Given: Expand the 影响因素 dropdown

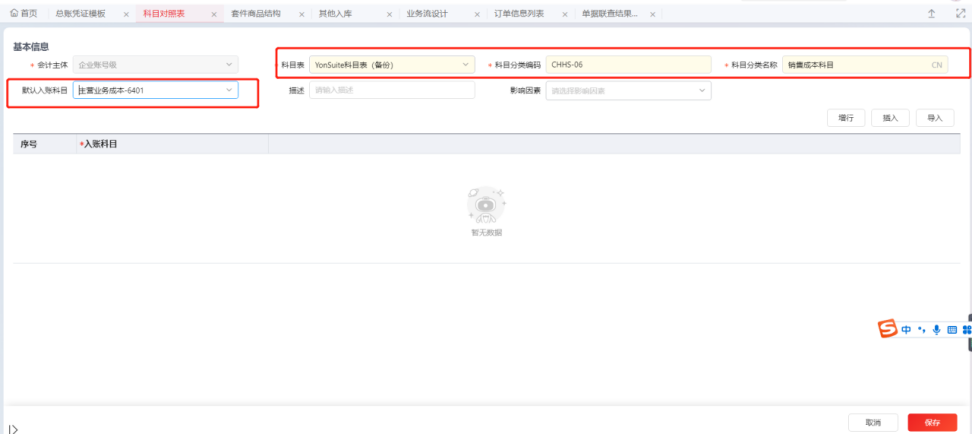Looking at the screenshot, I should point(629,91).
